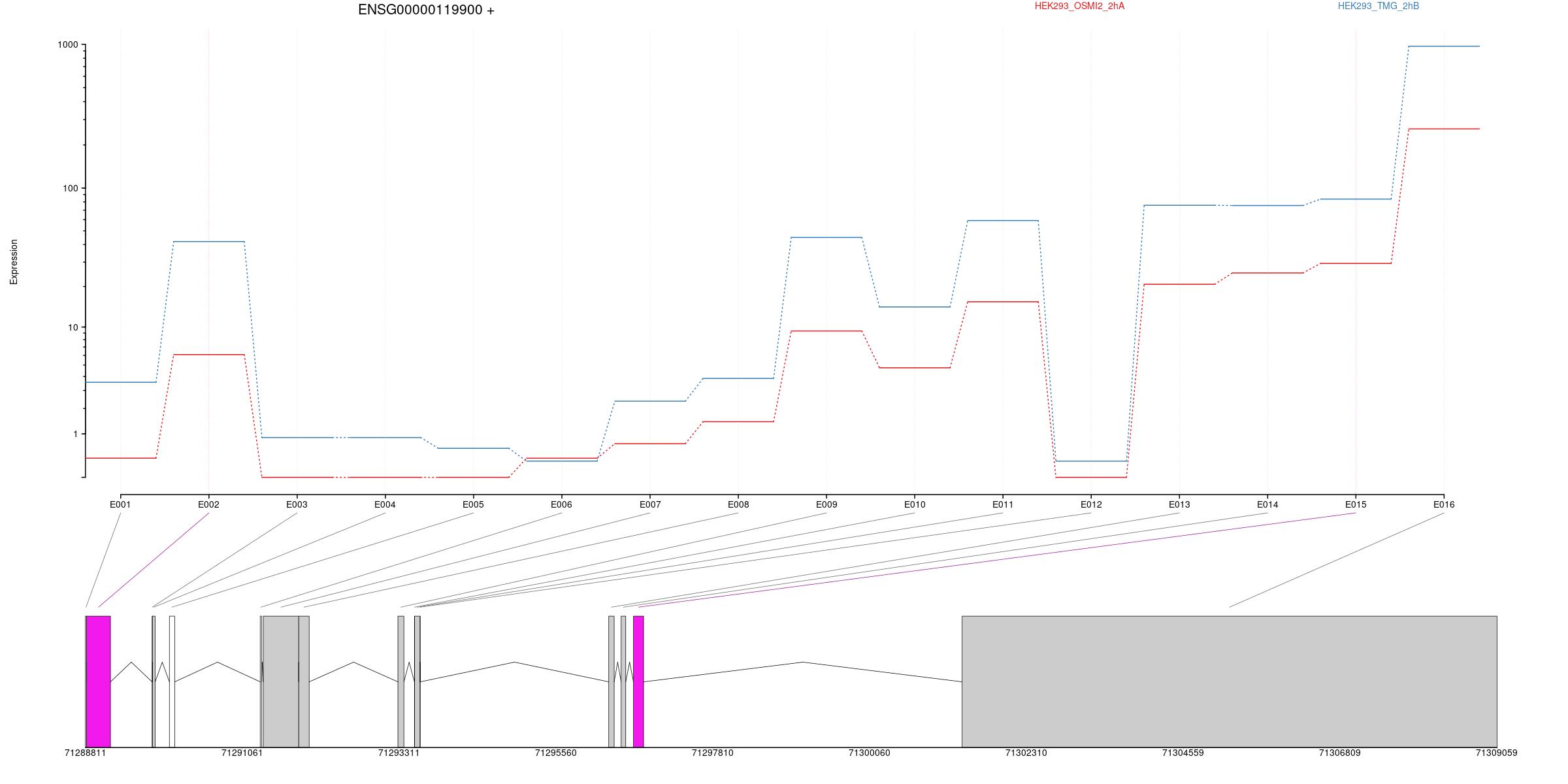Click exon label E009
The width and height of the screenshot is (1568, 784).
coord(826,504)
